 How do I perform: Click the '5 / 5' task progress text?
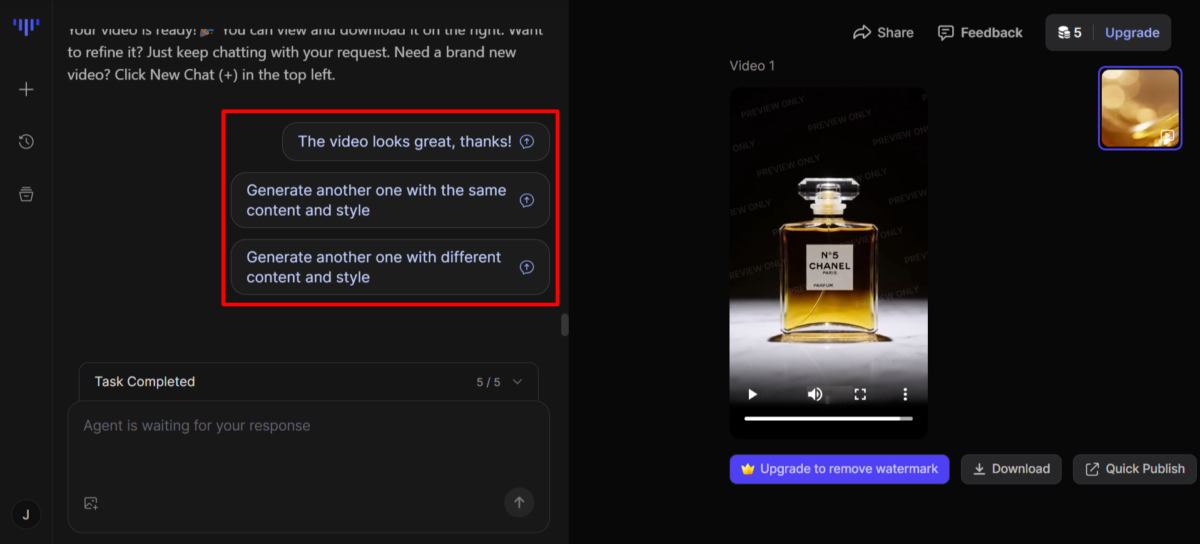click(488, 382)
